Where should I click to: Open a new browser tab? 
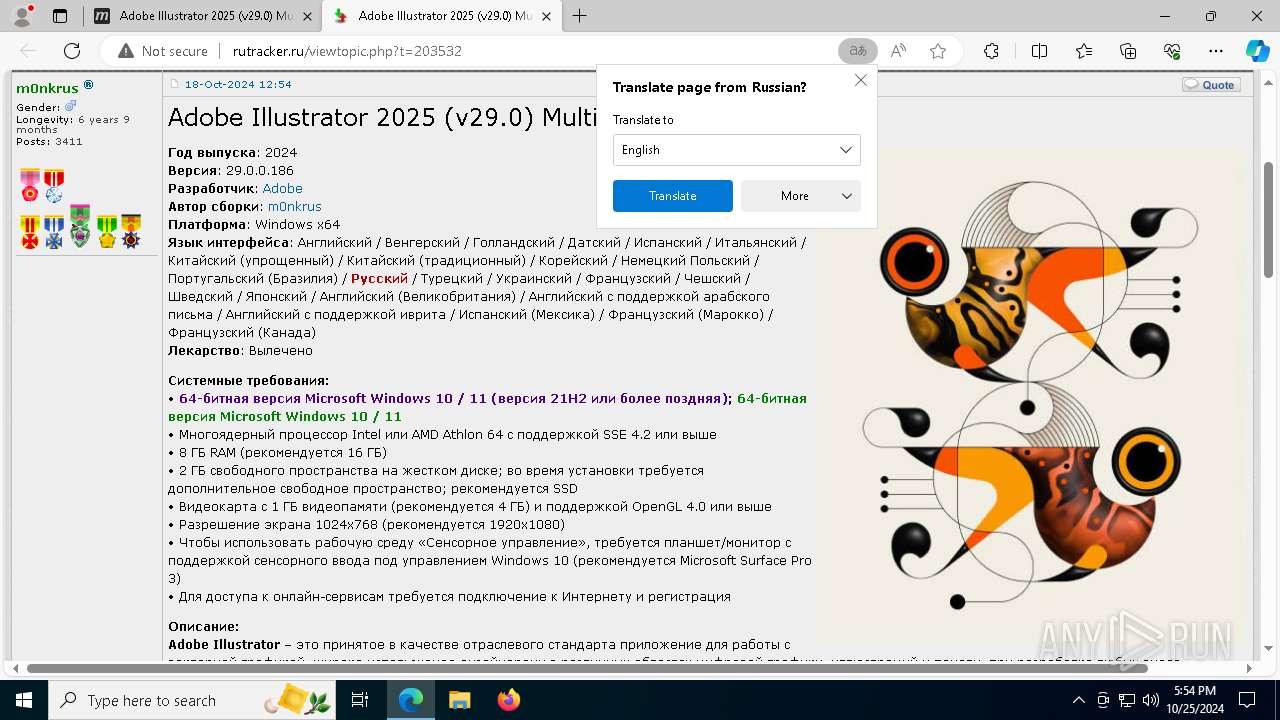(x=579, y=16)
